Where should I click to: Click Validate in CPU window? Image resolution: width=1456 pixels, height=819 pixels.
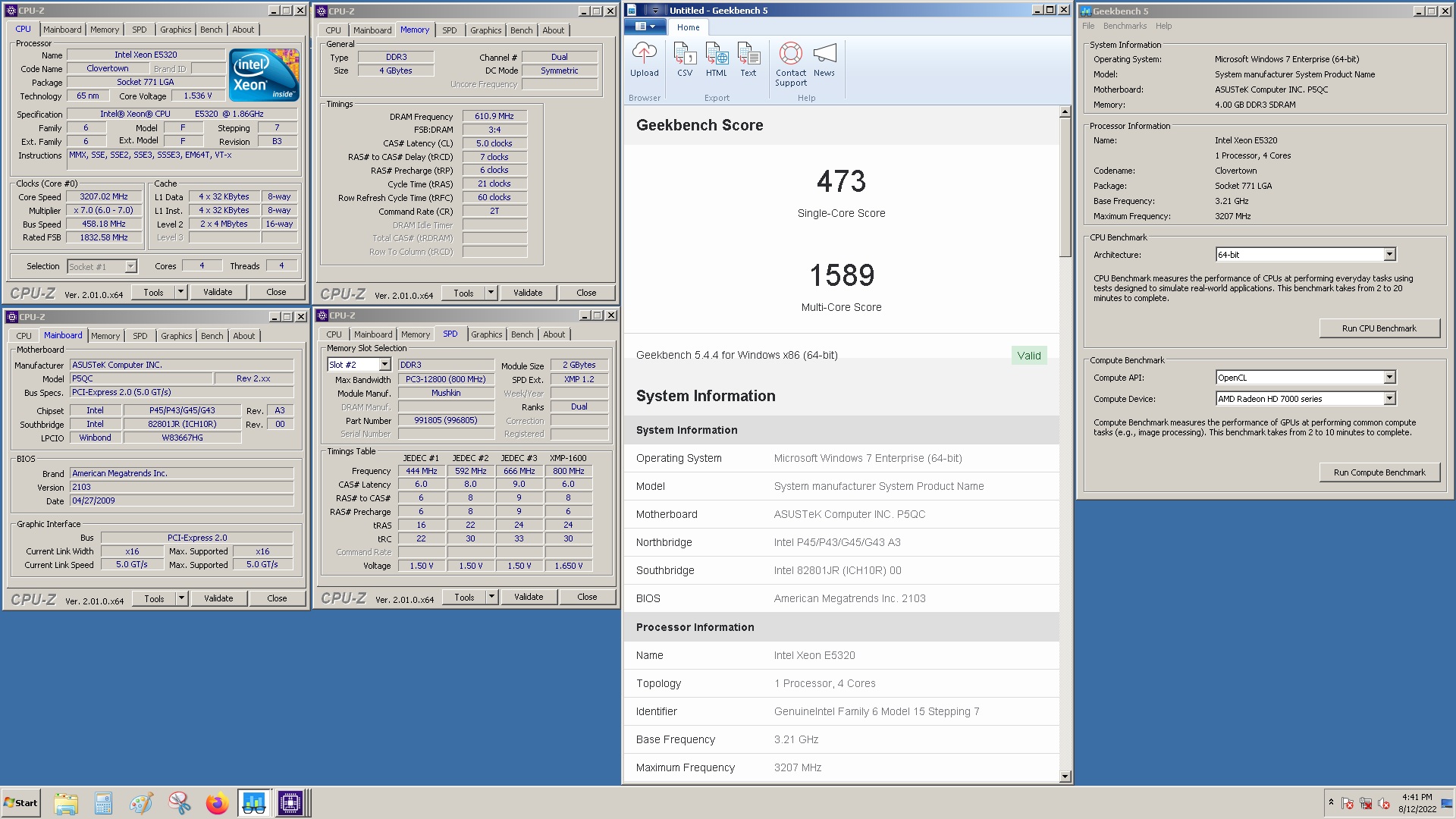pos(218,292)
